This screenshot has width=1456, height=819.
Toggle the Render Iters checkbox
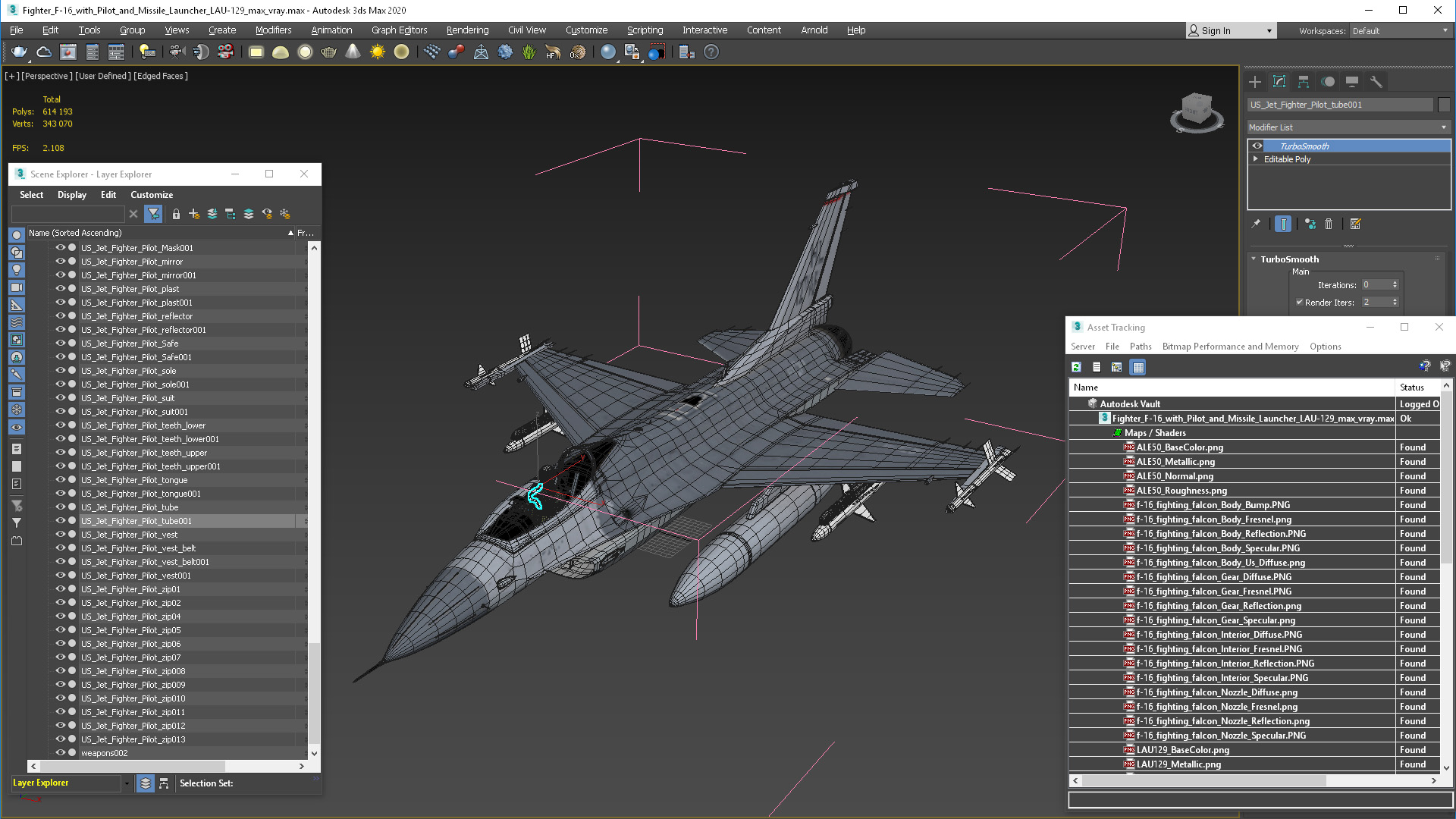click(x=1299, y=303)
